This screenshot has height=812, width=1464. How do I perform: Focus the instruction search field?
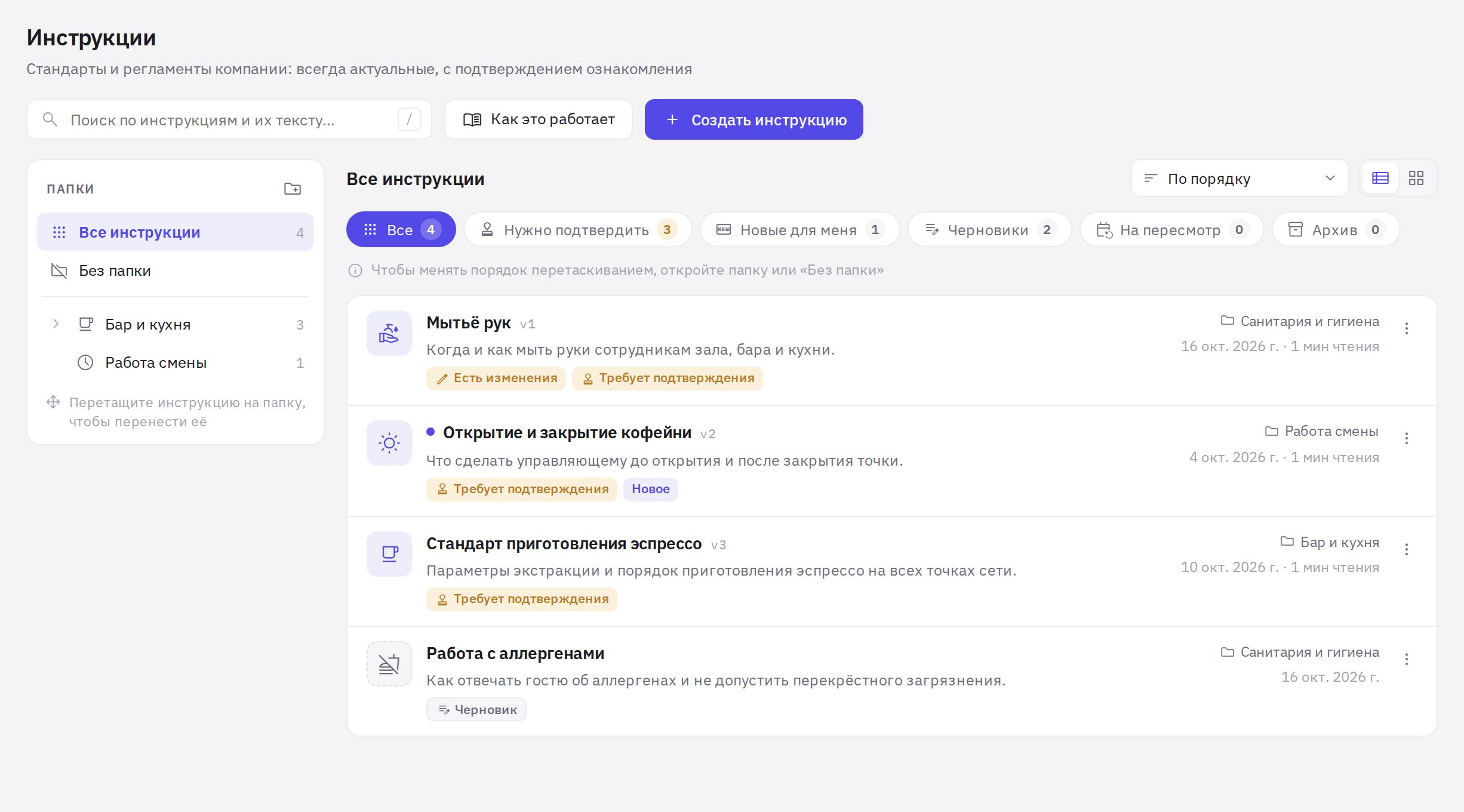pos(229,119)
